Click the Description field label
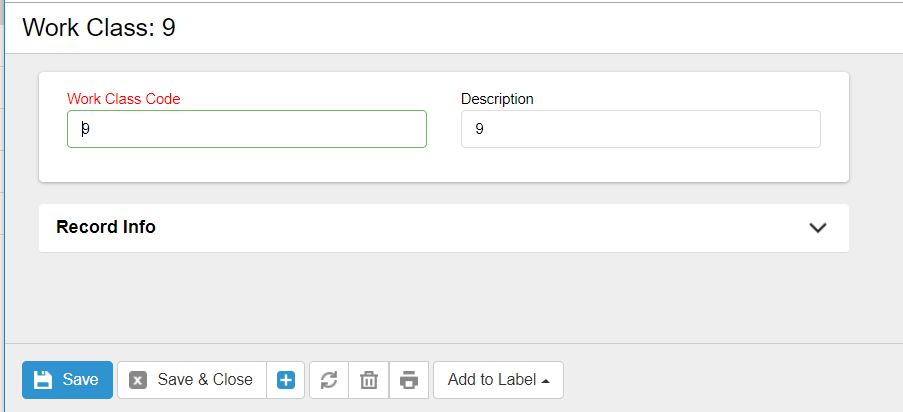 coord(497,99)
